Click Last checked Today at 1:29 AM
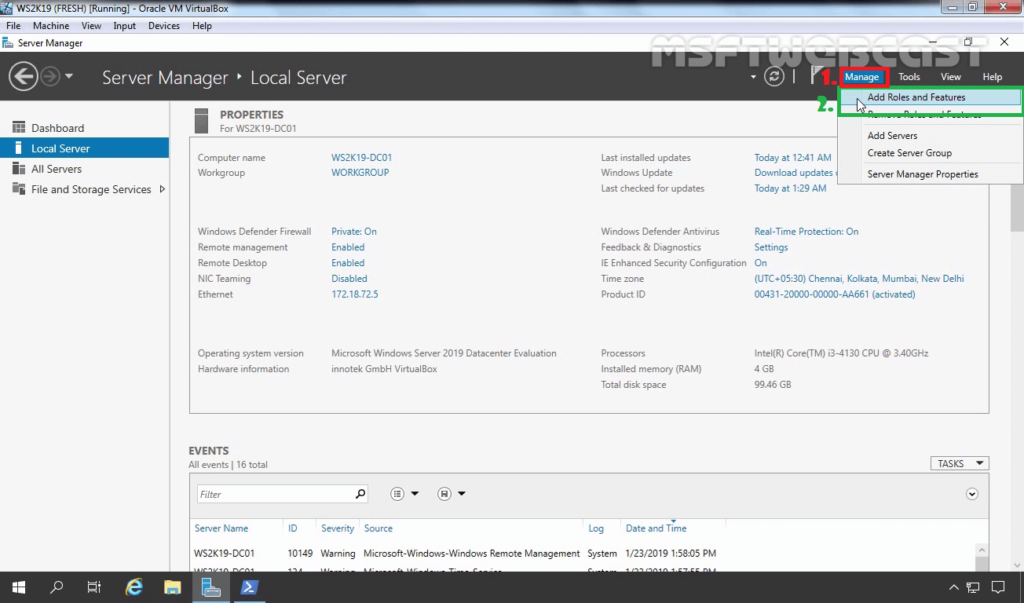This screenshot has height=603, width=1024. tap(790, 188)
